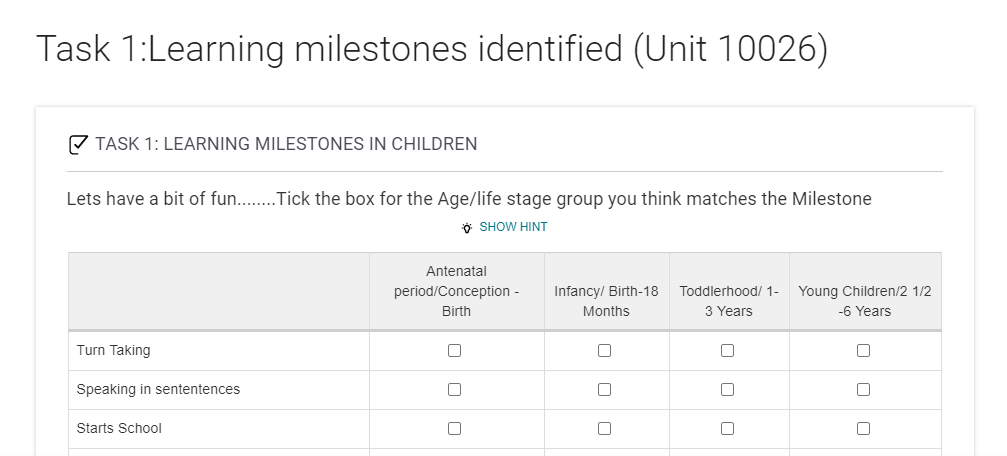The width and height of the screenshot is (1007, 456).
Task: Check Turn Taking for Toddlerhood
Action: click(728, 351)
